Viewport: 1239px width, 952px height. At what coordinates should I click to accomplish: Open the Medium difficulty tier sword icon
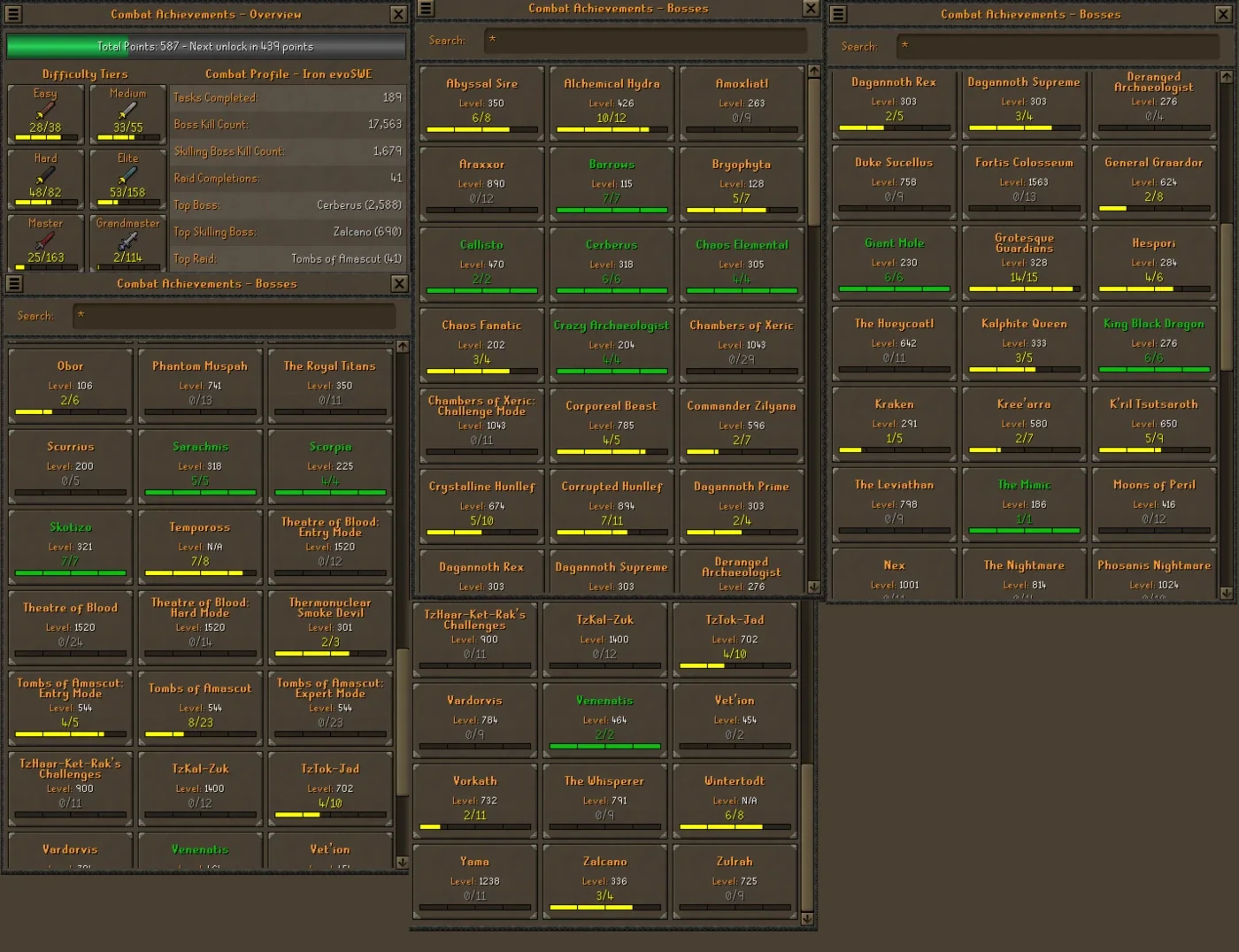coord(127,111)
